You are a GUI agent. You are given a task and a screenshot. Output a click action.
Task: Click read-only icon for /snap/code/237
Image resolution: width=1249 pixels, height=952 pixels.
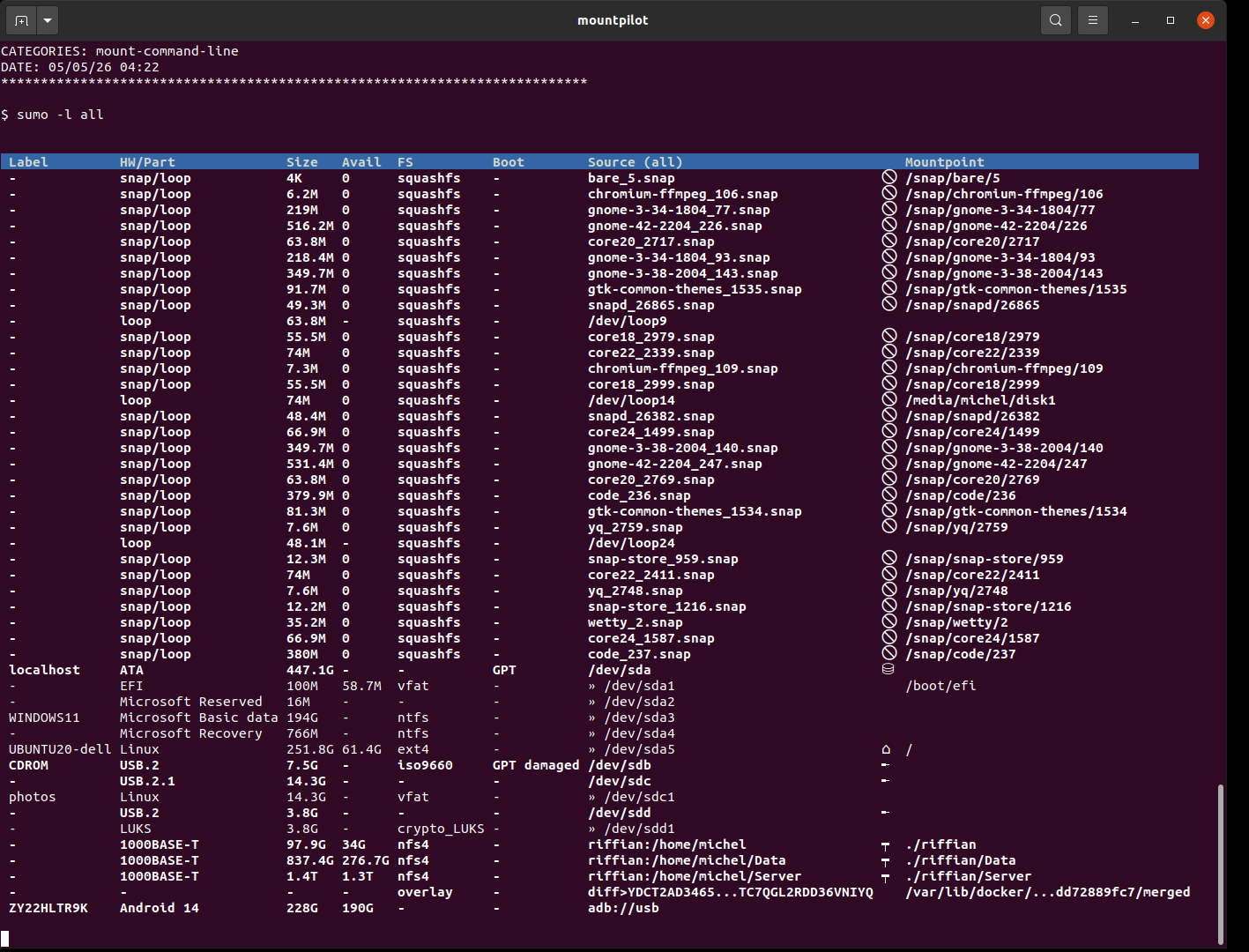[889, 653]
